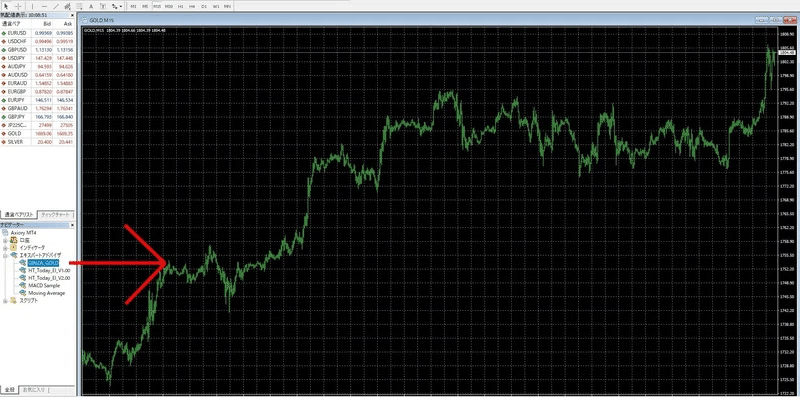Expand the スクリプト node
This screenshot has width=800, height=397.
pyautogui.click(x=6, y=301)
